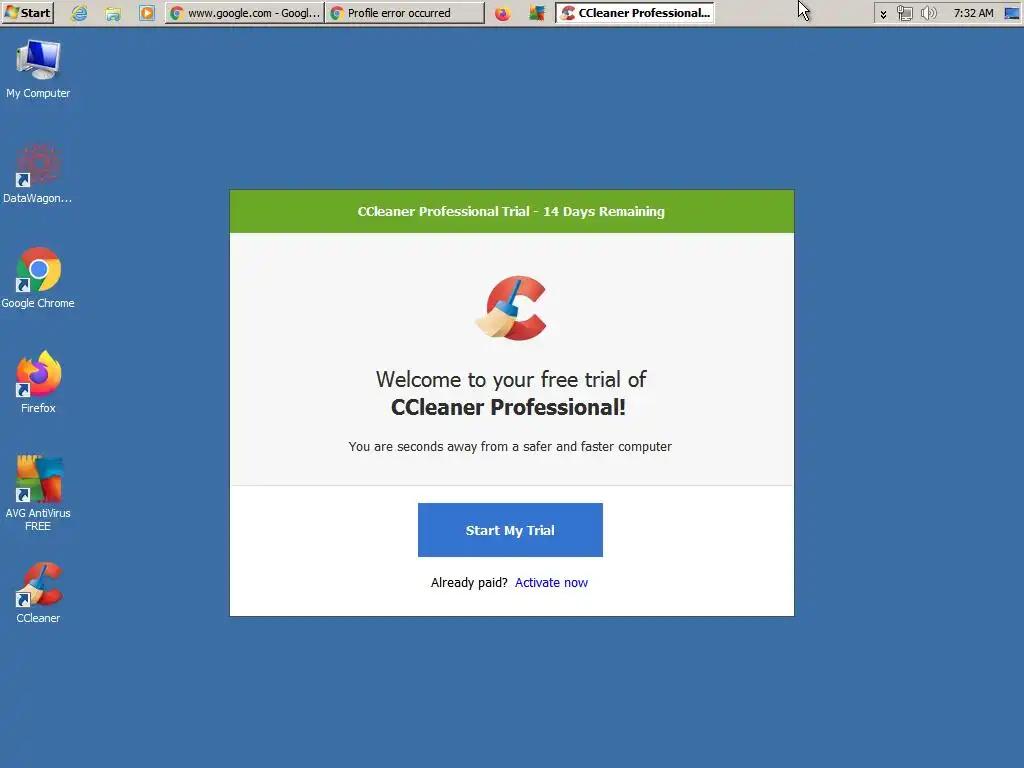Click the CCleaner logo in the trial dialog

(x=511, y=308)
